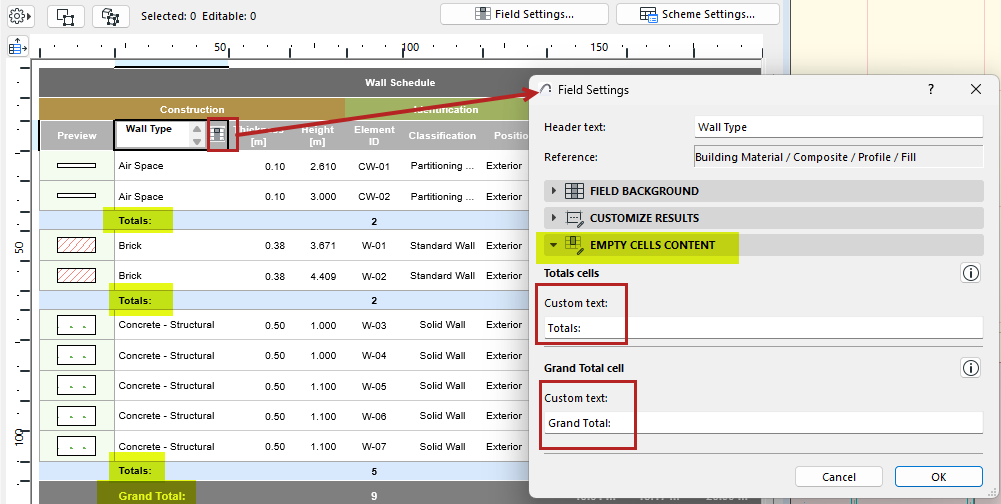Click the Wall Schedule title bar cell
The width and height of the screenshot is (1001, 504).
(x=400, y=82)
